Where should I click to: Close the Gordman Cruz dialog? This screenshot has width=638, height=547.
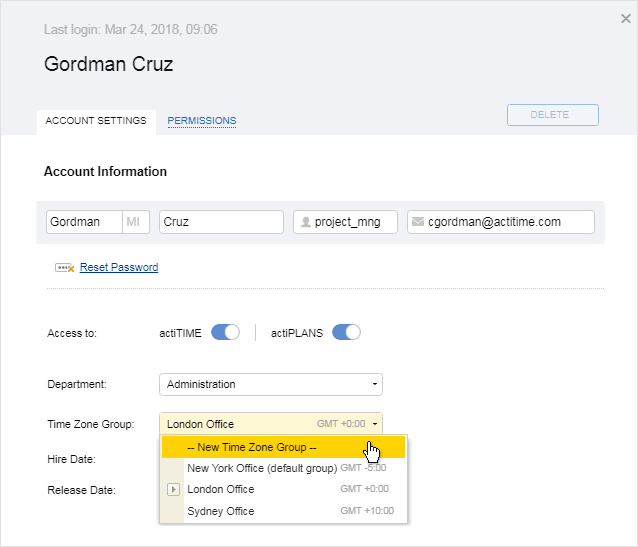626,19
